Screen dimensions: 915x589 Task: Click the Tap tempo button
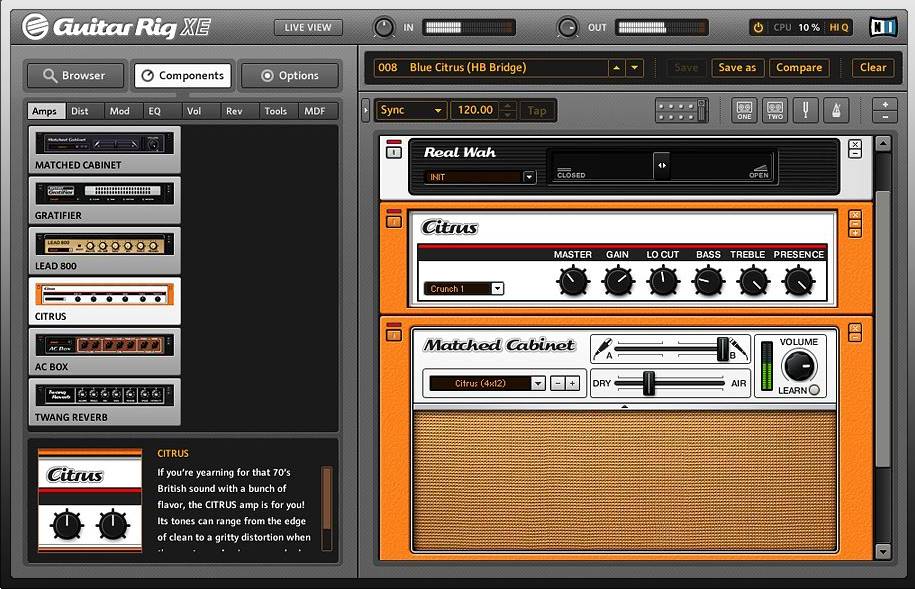(537, 110)
